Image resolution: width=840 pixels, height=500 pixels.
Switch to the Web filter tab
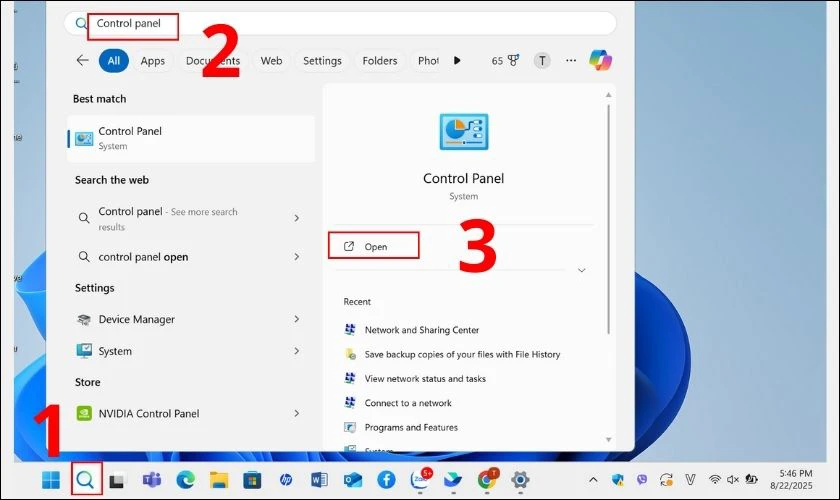pyautogui.click(x=272, y=61)
